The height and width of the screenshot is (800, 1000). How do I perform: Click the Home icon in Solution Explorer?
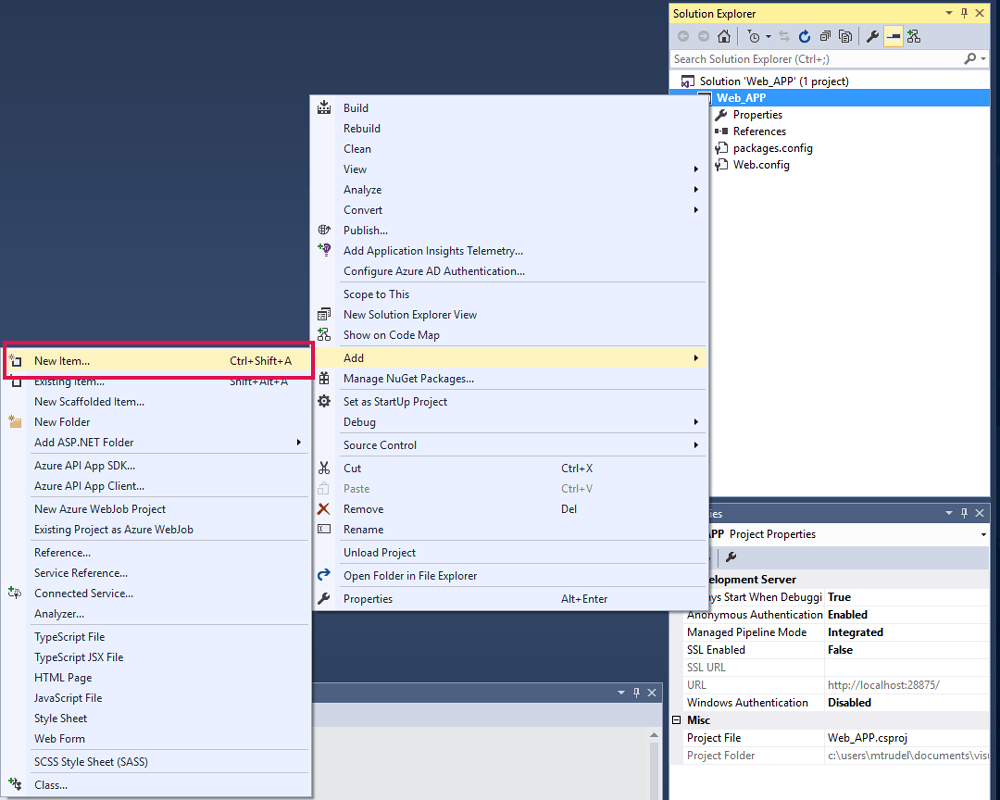point(724,37)
